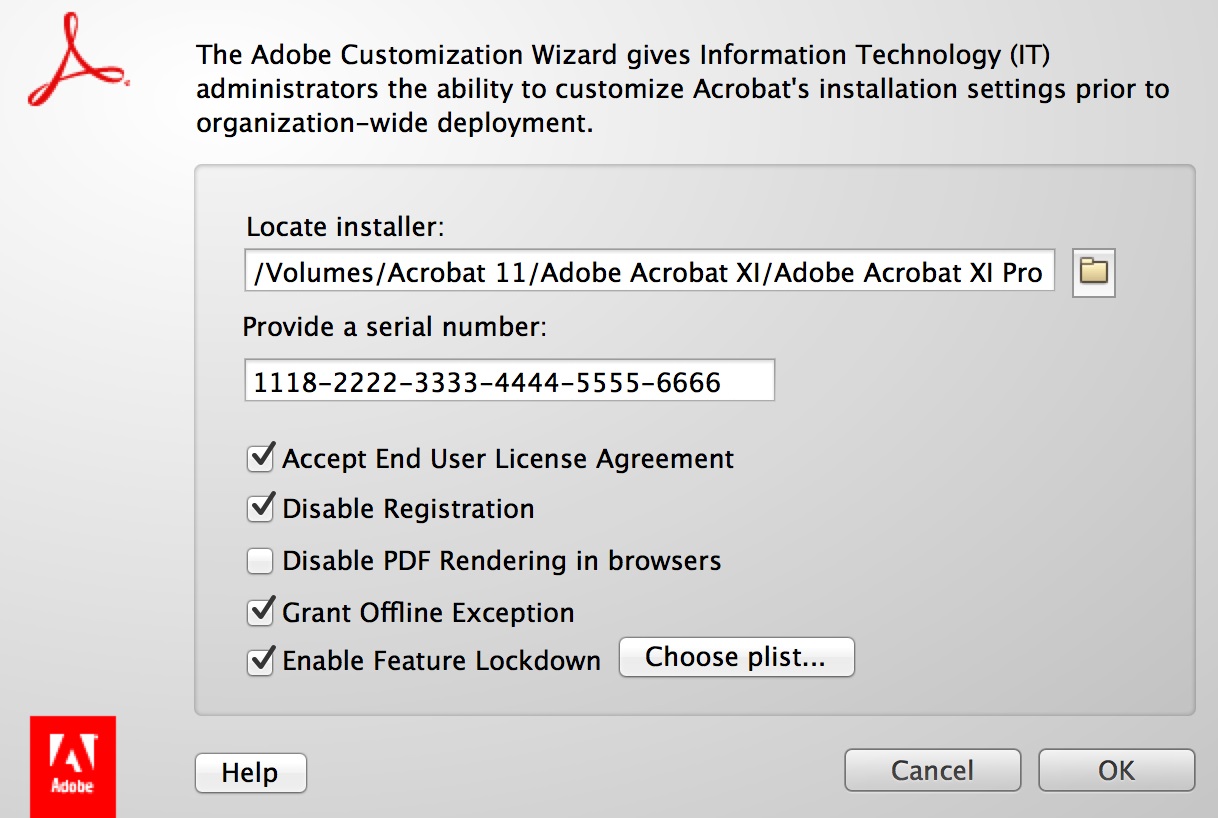Screen dimensions: 1218x818
Task: Focus the installer path text field
Action: pyautogui.click(x=649, y=271)
